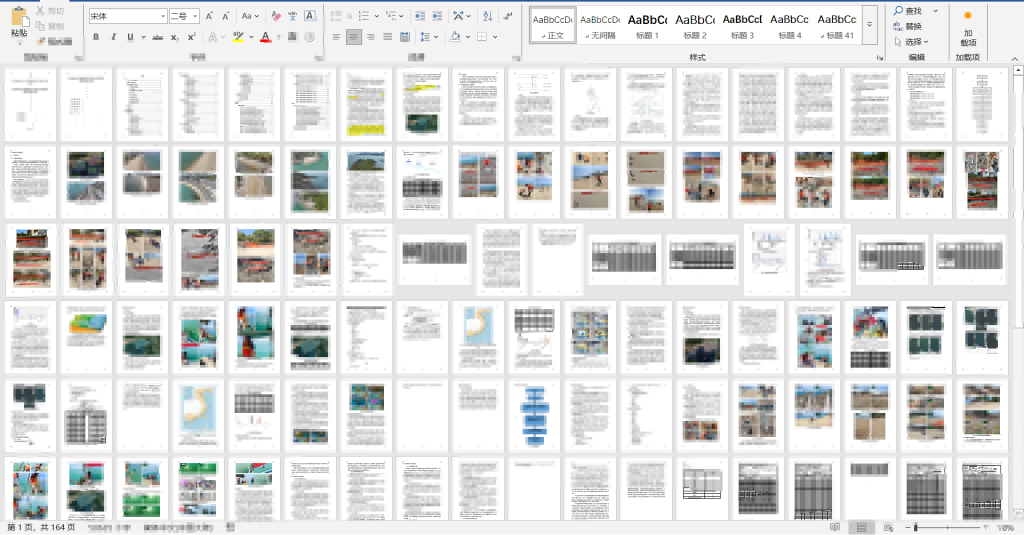This screenshot has height=535, width=1024.
Task: Click the 替换 (Replace) button
Action: (x=909, y=26)
